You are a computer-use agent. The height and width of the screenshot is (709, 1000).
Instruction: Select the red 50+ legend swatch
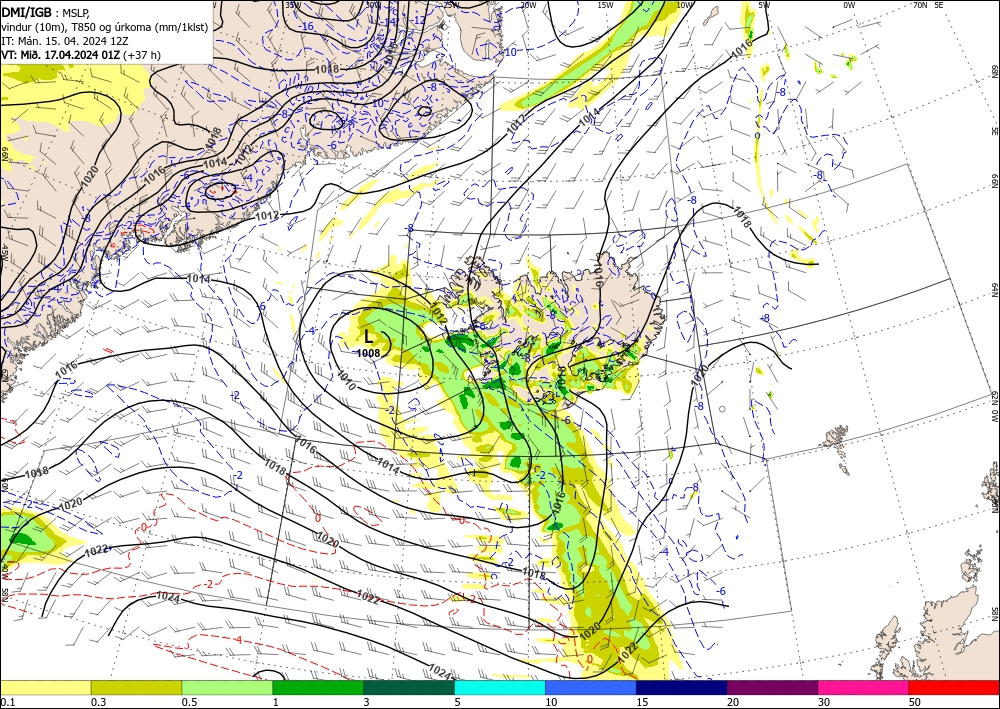click(x=954, y=687)
